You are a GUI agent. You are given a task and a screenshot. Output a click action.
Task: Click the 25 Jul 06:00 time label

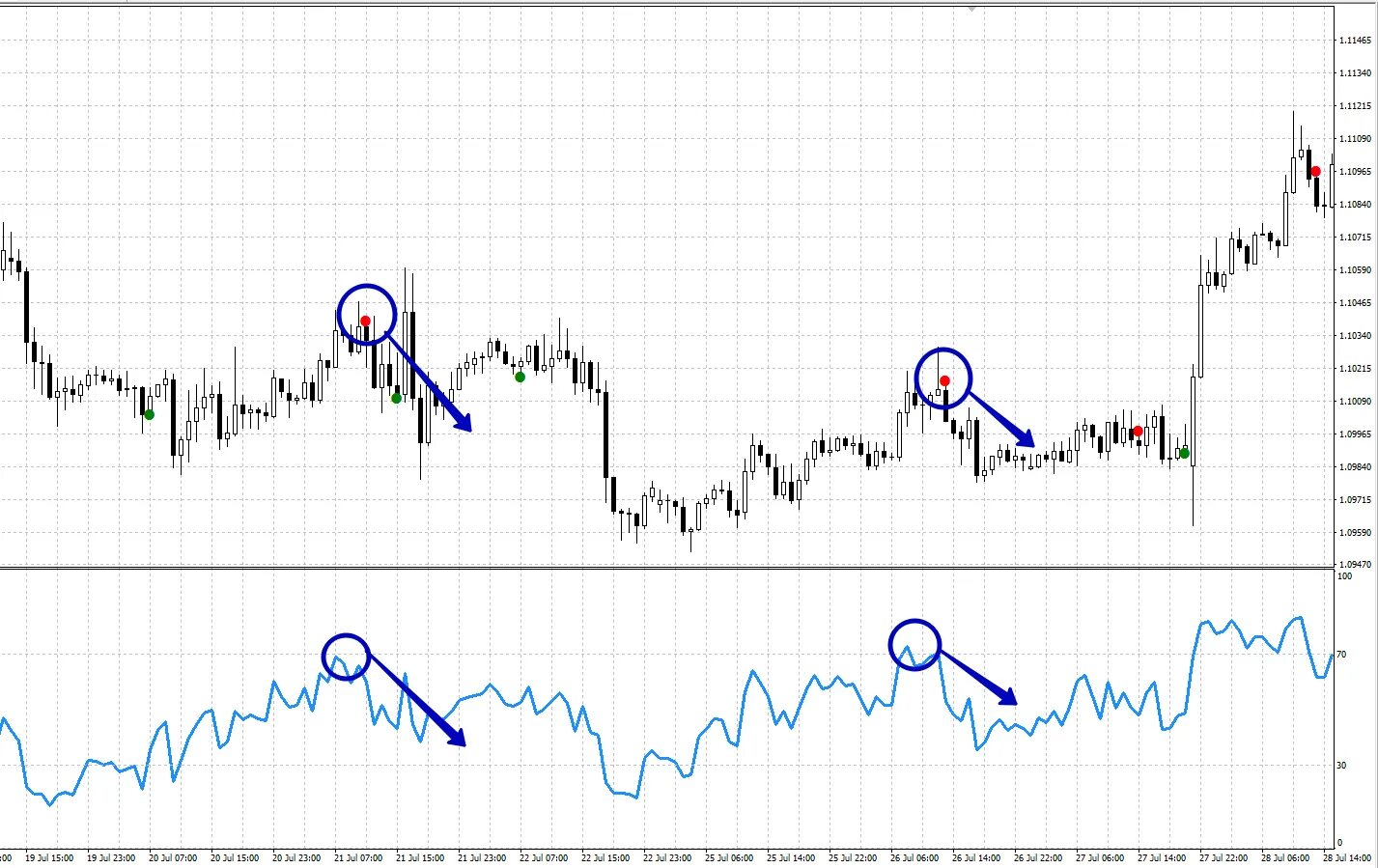pos(729,857)
